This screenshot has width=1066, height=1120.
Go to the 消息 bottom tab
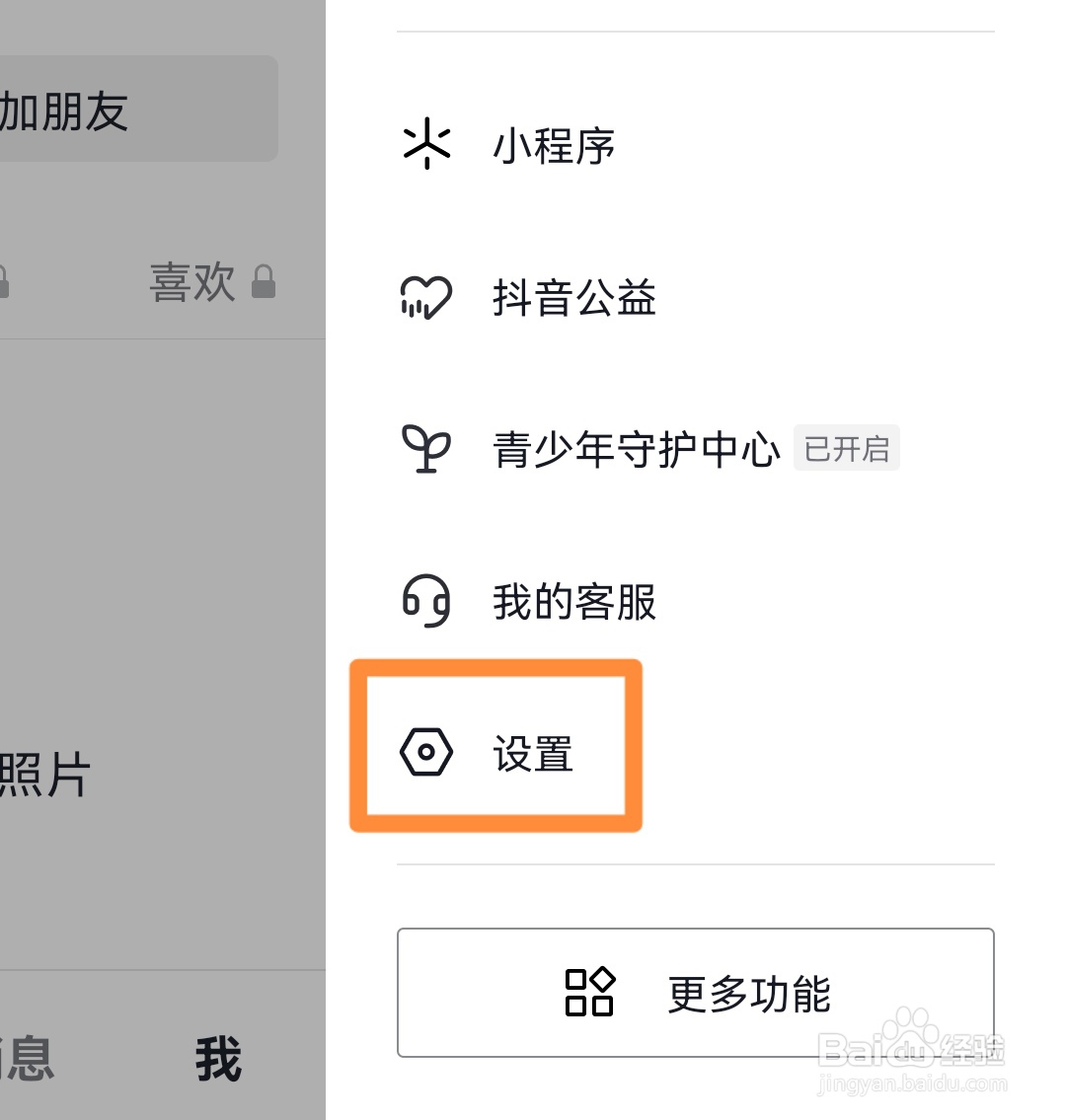25,1059
